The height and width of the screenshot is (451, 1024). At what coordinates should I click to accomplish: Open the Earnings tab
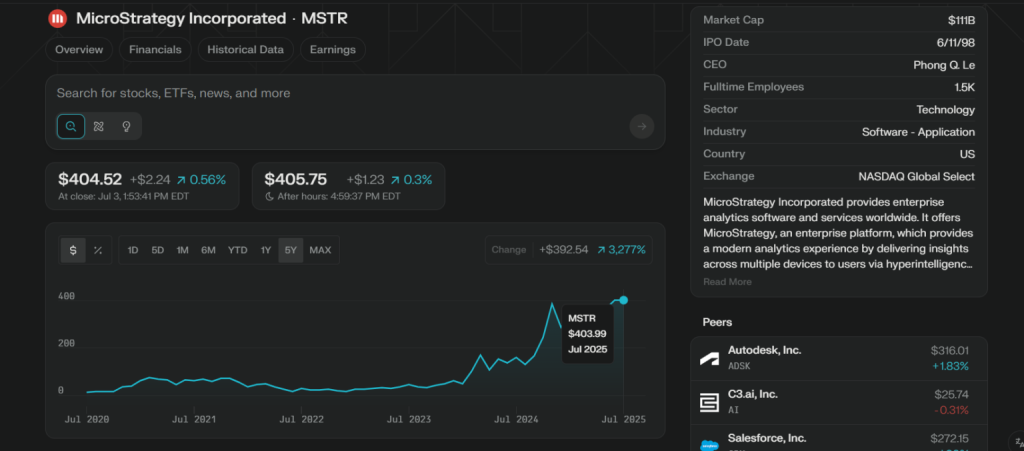click(332, 50)
